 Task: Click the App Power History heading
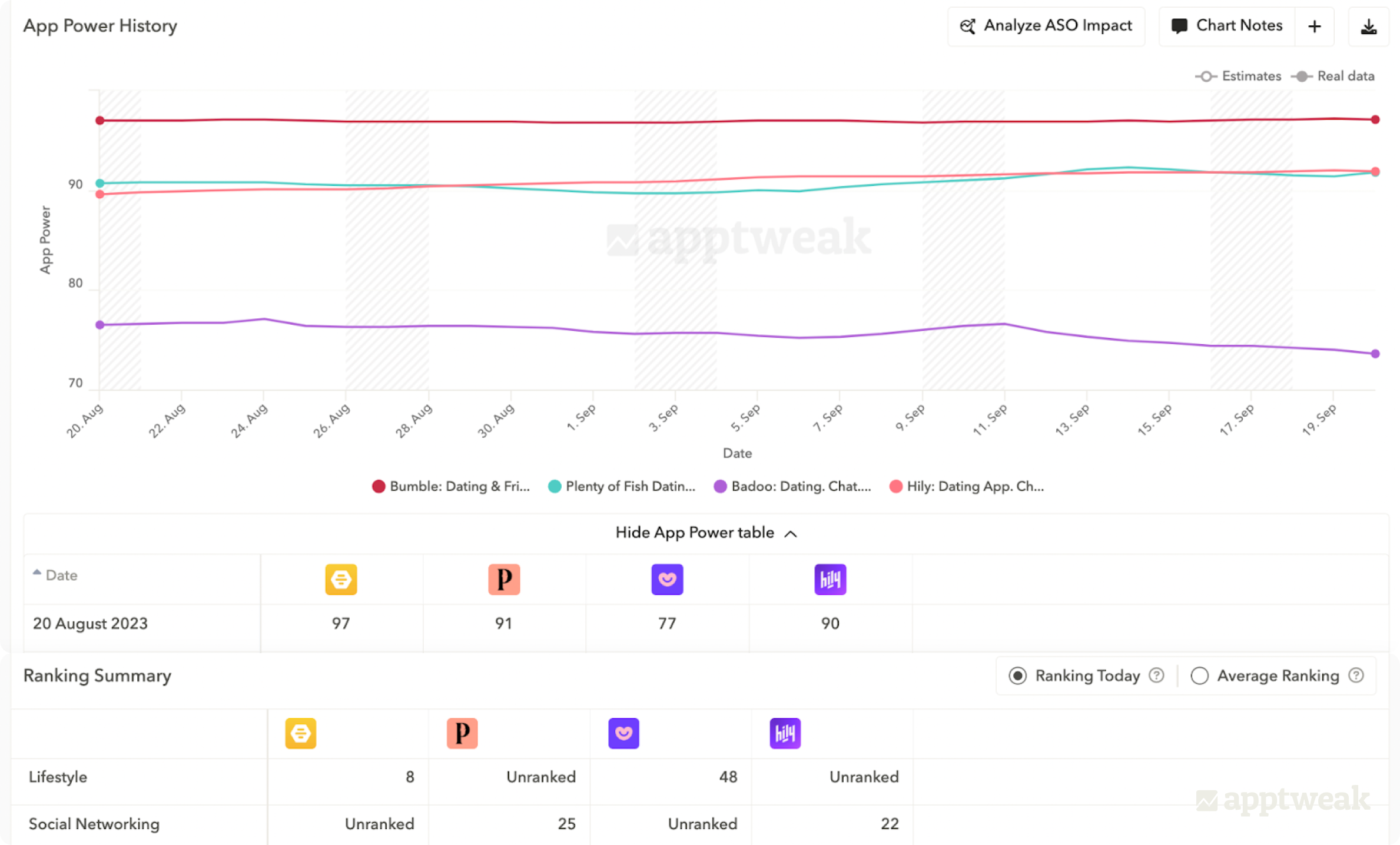click(x=100, y=26)
